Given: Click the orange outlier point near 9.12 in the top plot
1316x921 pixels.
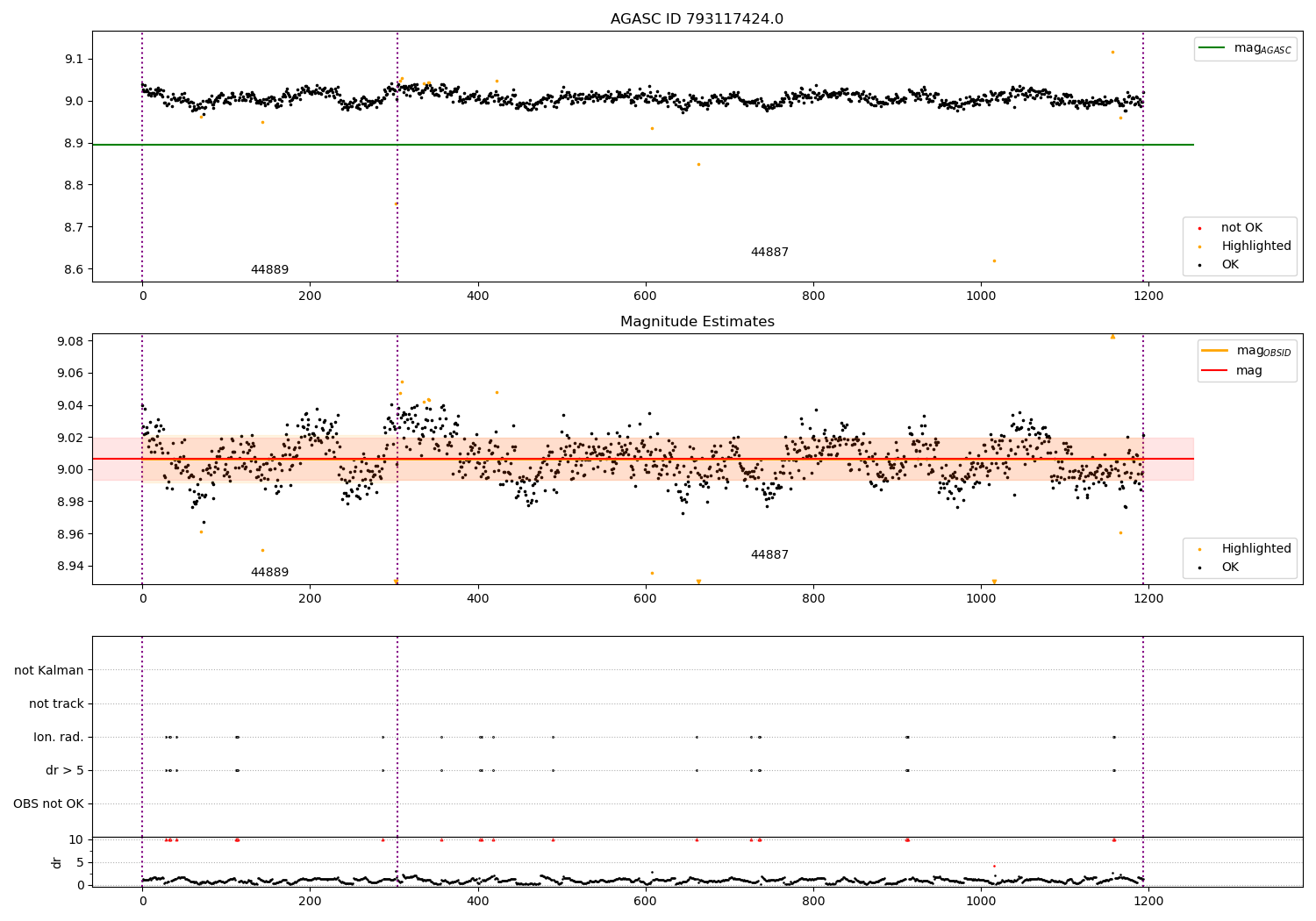Looking at the screenshot, I should coord(1112,52).
